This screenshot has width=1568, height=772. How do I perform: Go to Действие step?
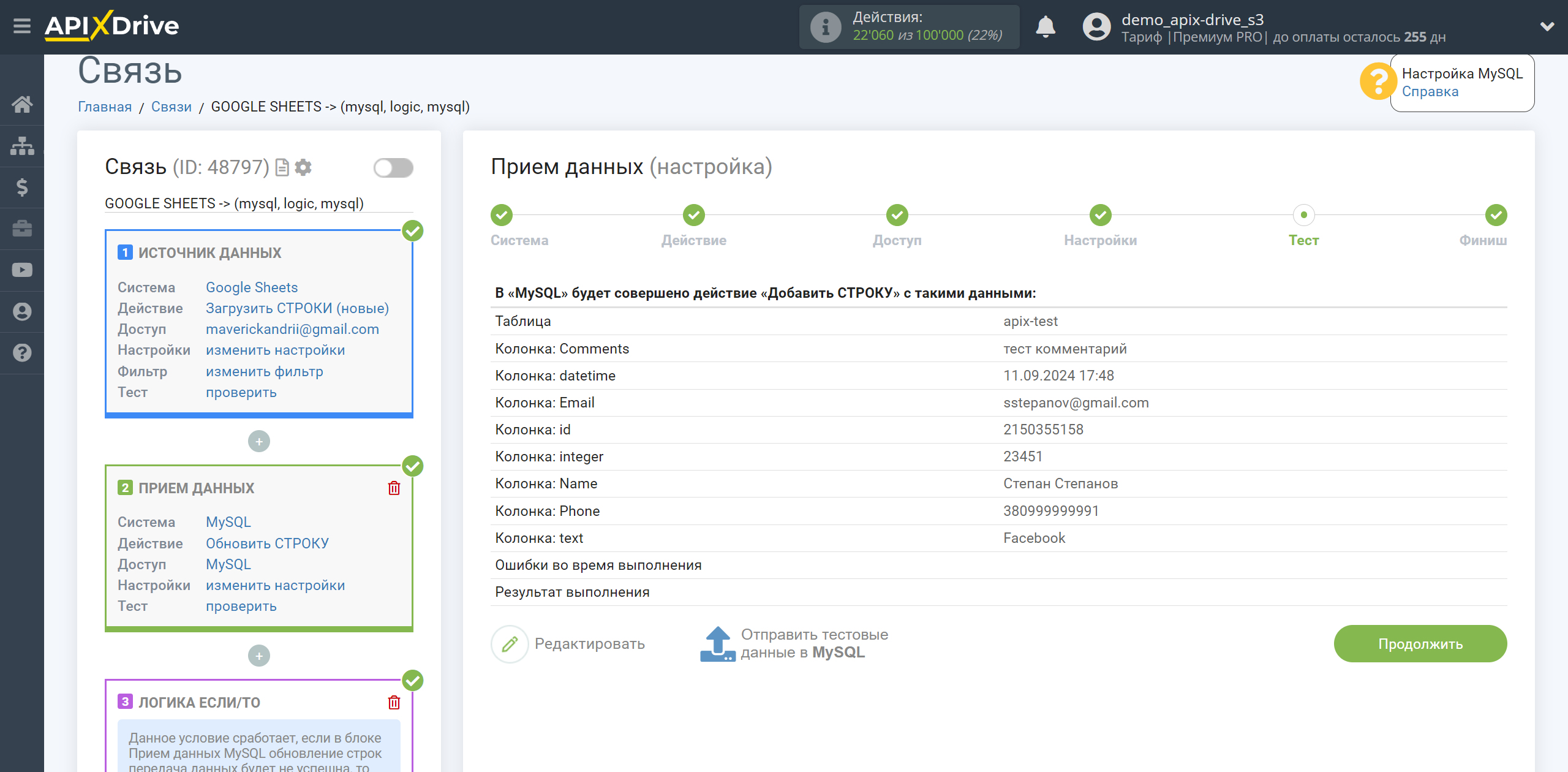pyautogui.click(x=694, y=215)
